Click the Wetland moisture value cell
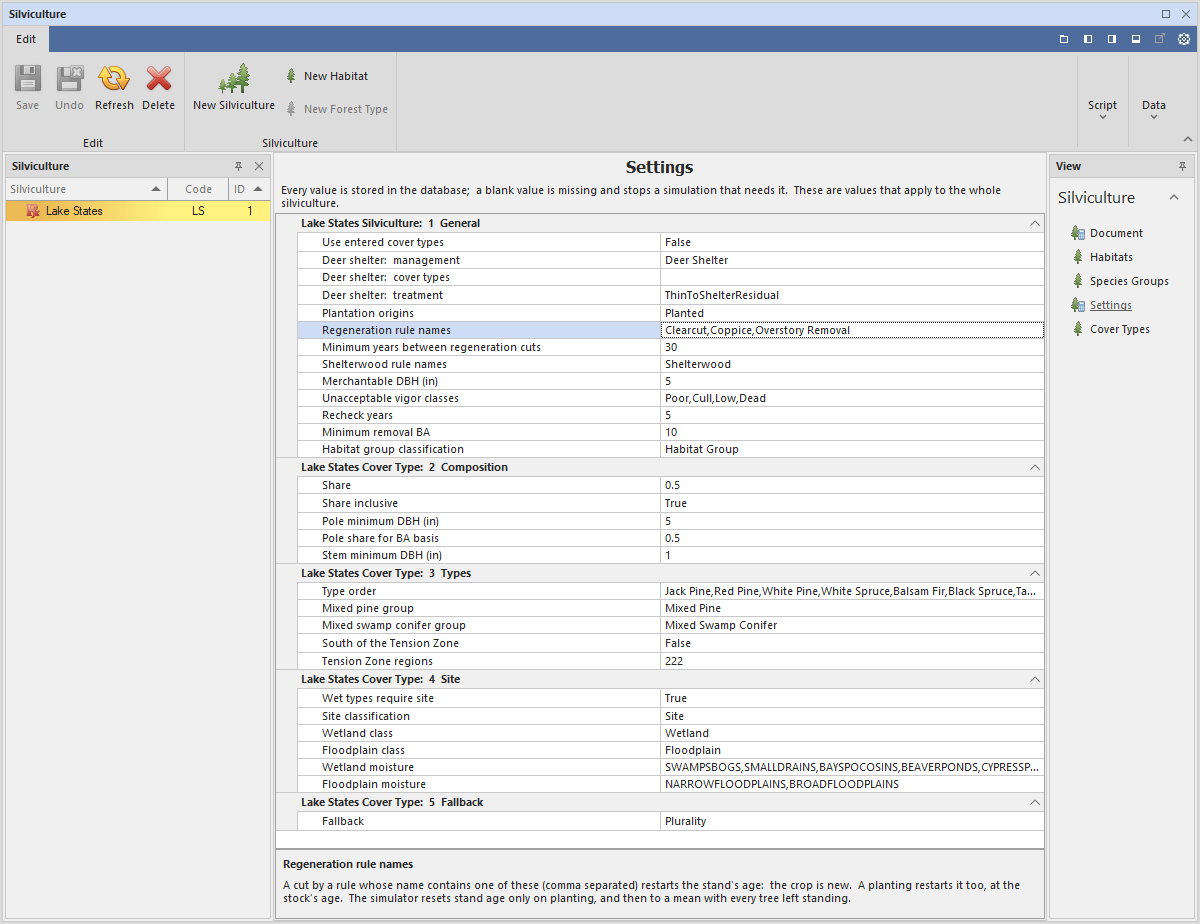Viewport: 1200px width, 924px height. 852,767
